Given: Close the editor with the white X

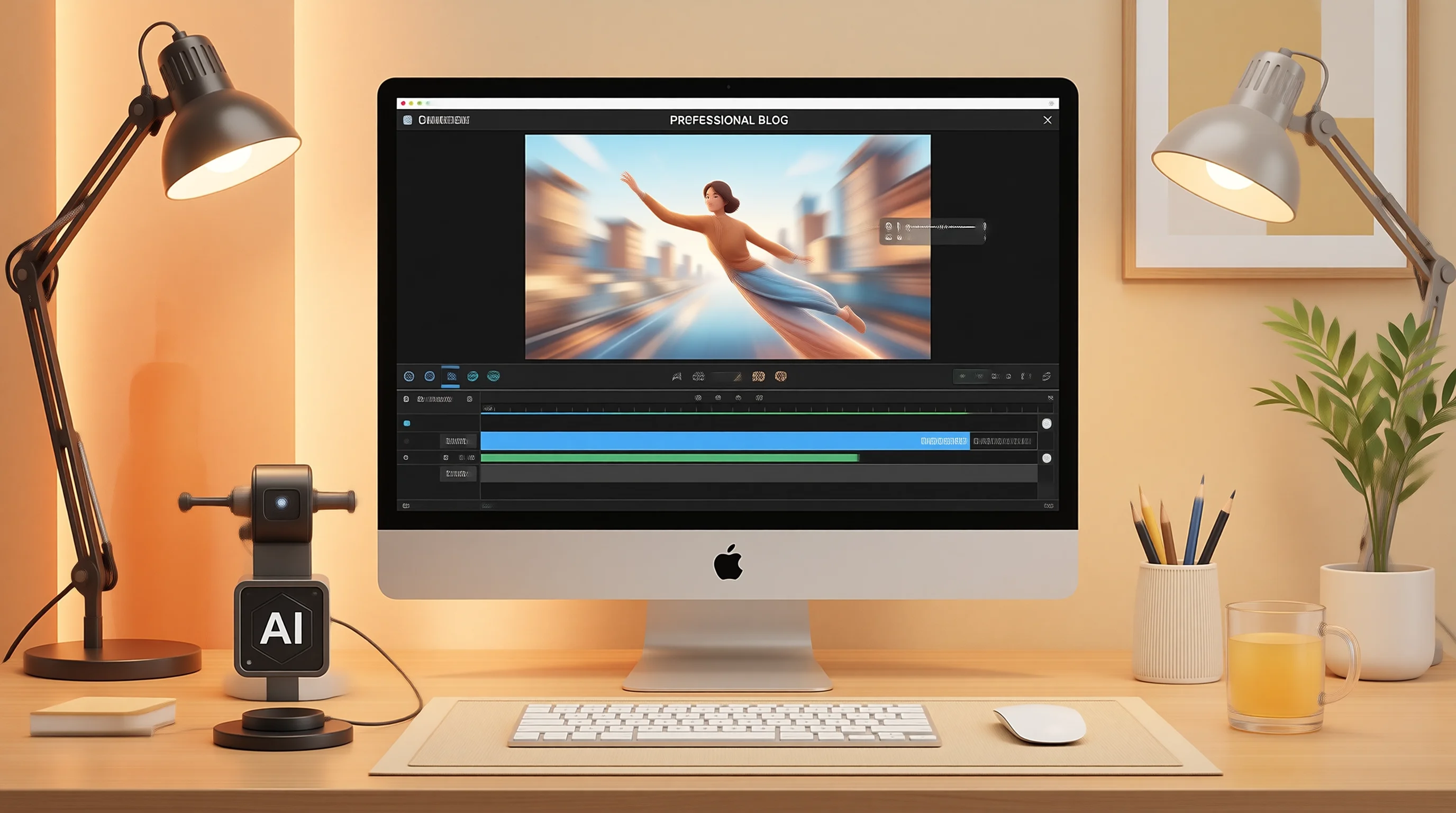Looking at the screenshot, I should click(x=1048, y=120).
